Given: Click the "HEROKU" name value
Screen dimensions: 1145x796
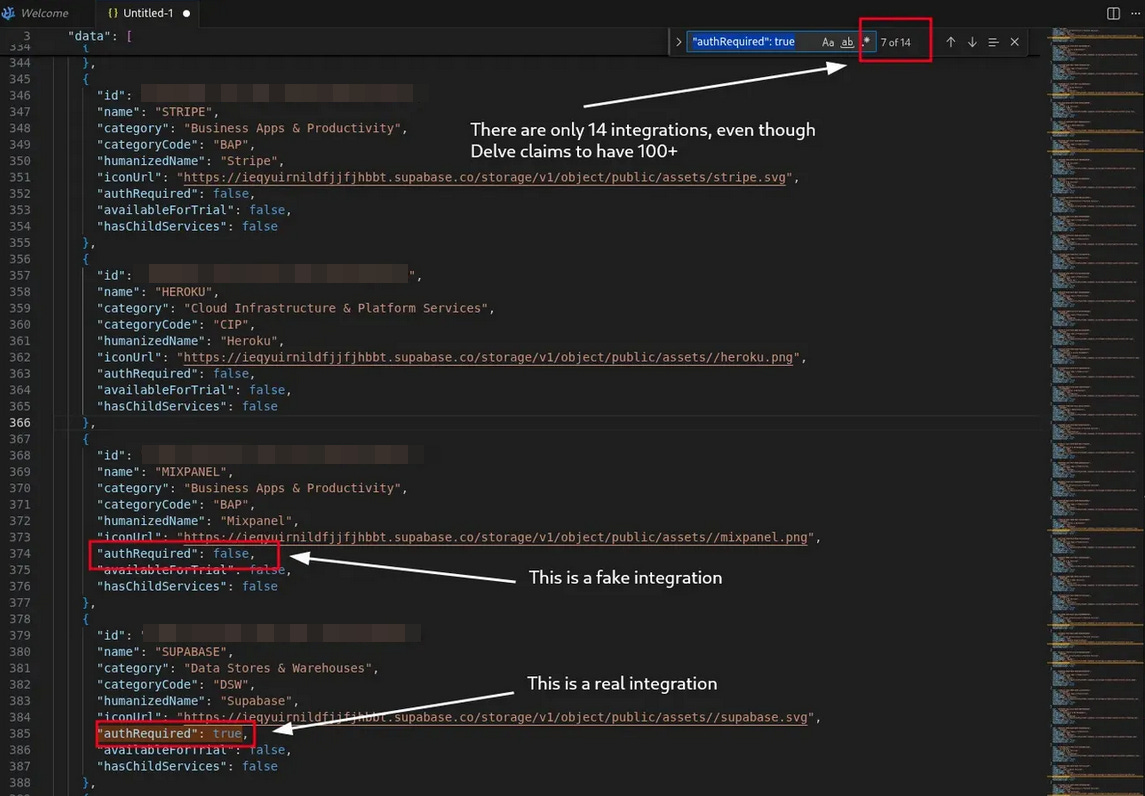Looking at the screenshot, I should [x=183, y=292].
